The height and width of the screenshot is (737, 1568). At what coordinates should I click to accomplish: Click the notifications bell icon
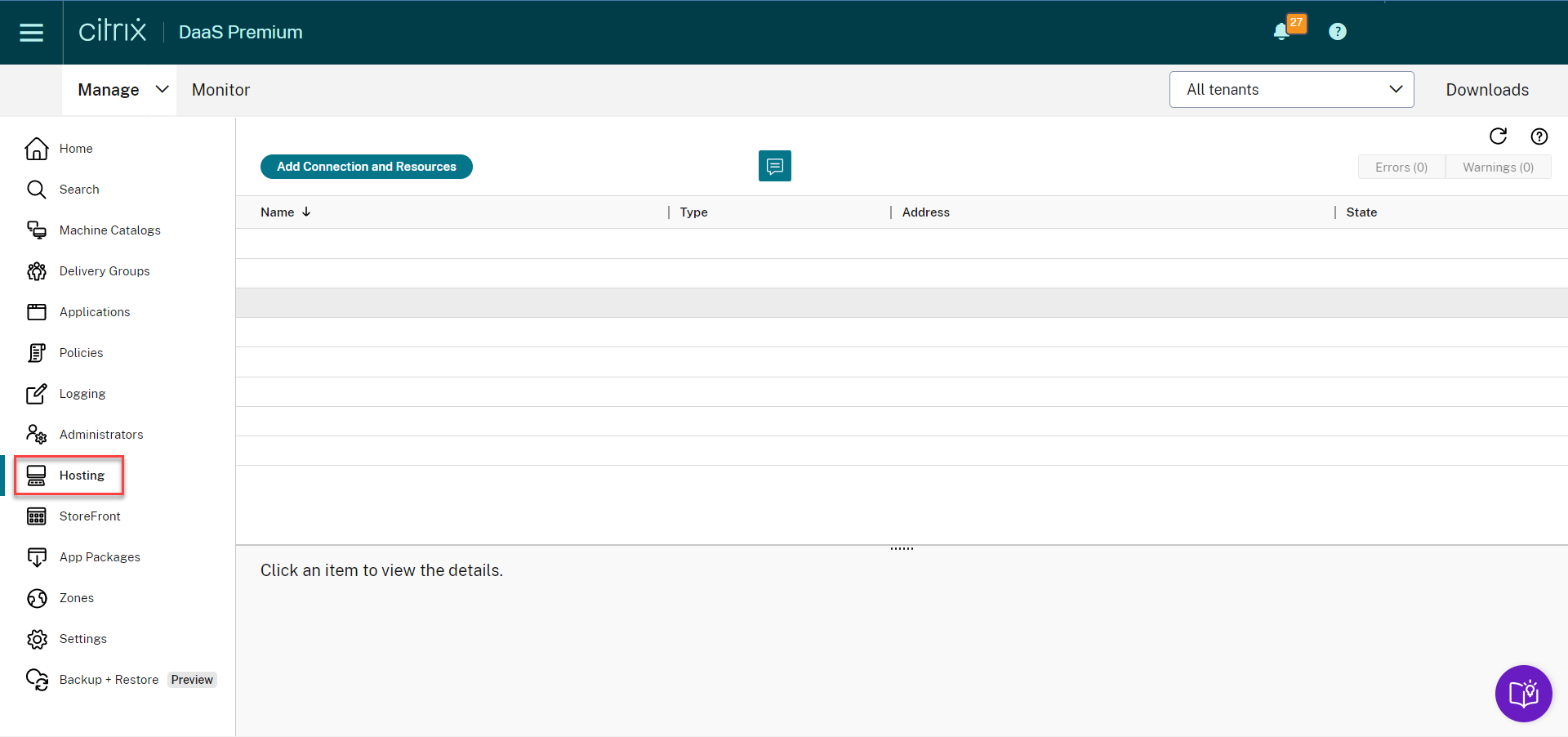tap(1281, 32)
